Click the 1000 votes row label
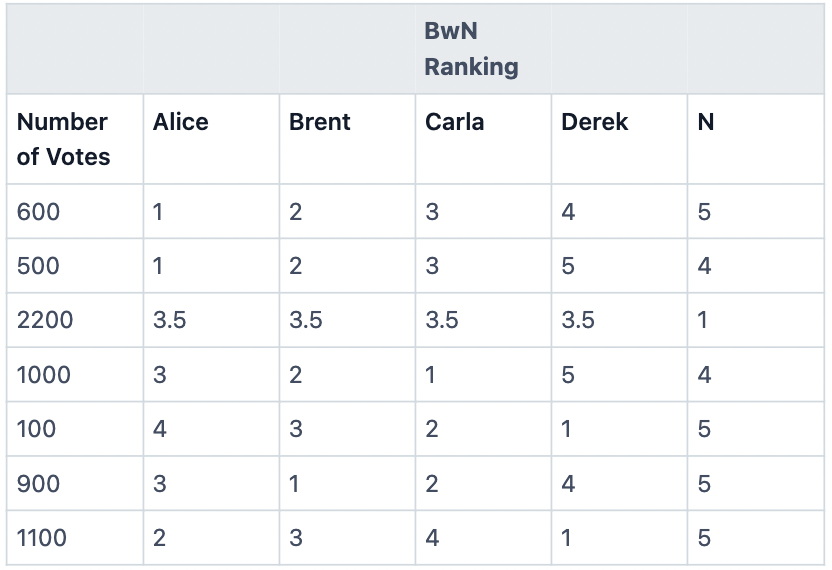832x570 pixels. (44, 375)
